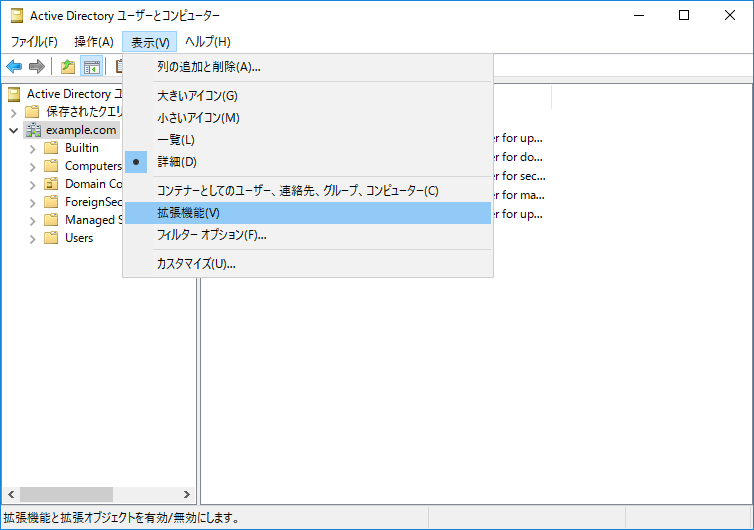Click the Forward arrow toolbar icon
This screenshot has height=530, width=754.
[37, 66]
